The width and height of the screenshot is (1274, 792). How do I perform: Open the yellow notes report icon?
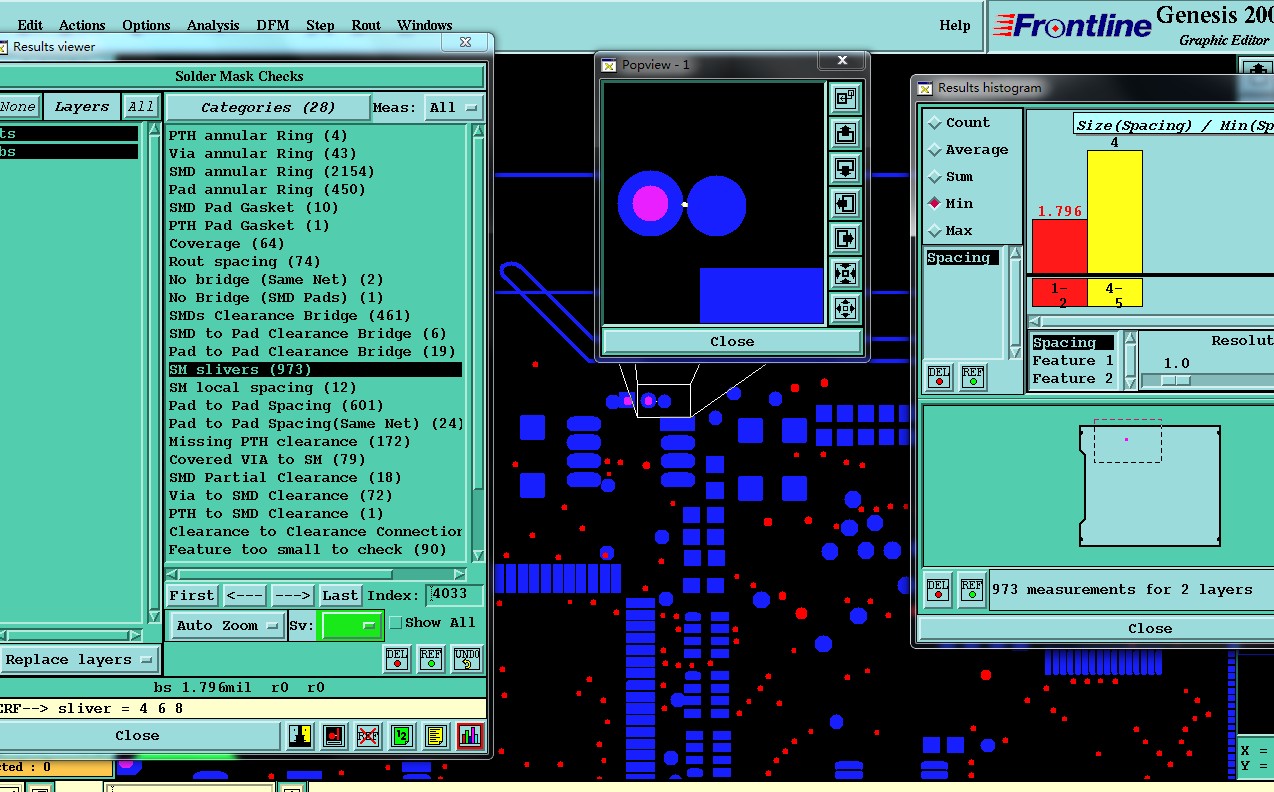pos(436,736)
